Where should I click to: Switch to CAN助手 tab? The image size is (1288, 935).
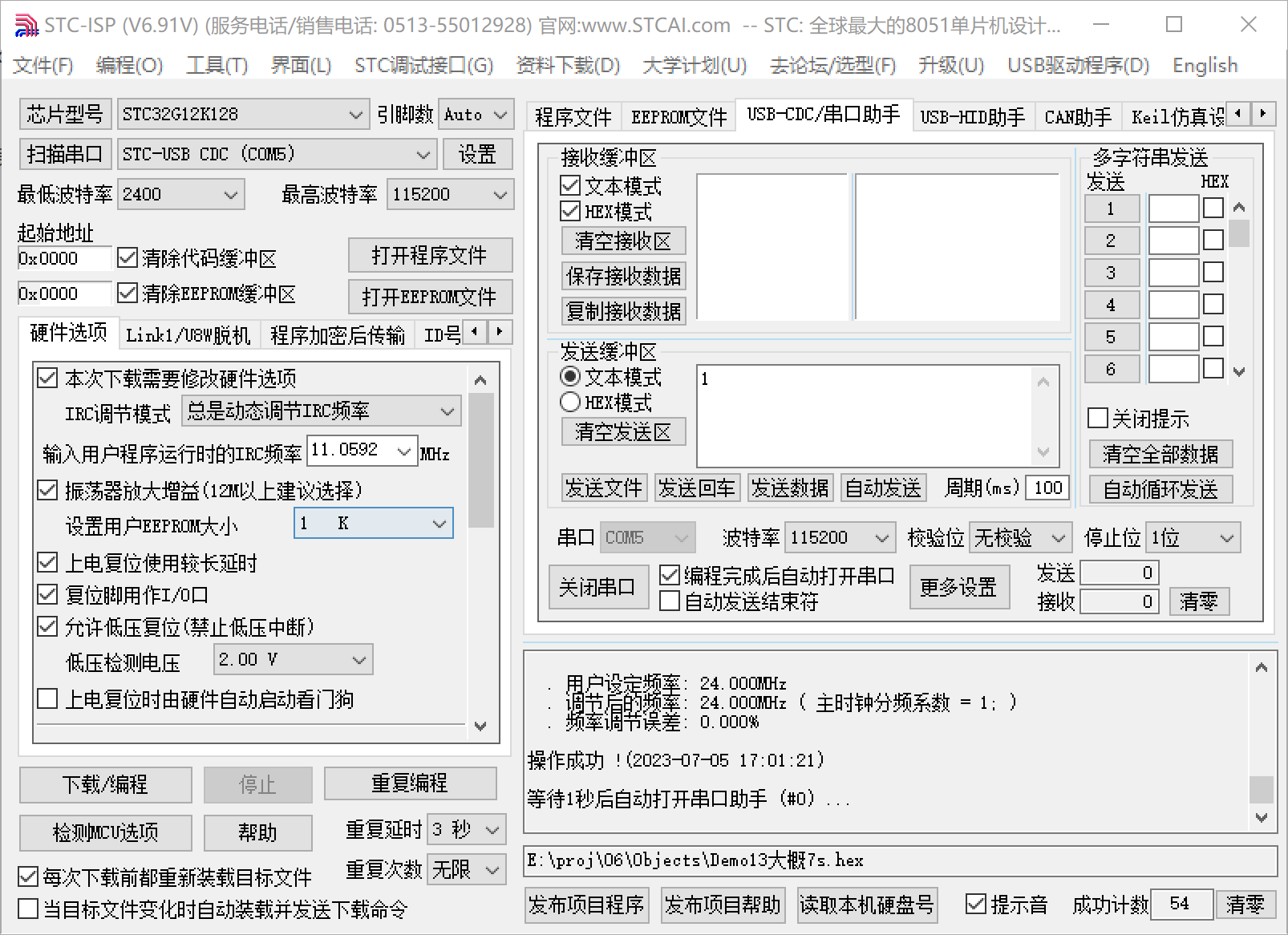point(1078,117)
